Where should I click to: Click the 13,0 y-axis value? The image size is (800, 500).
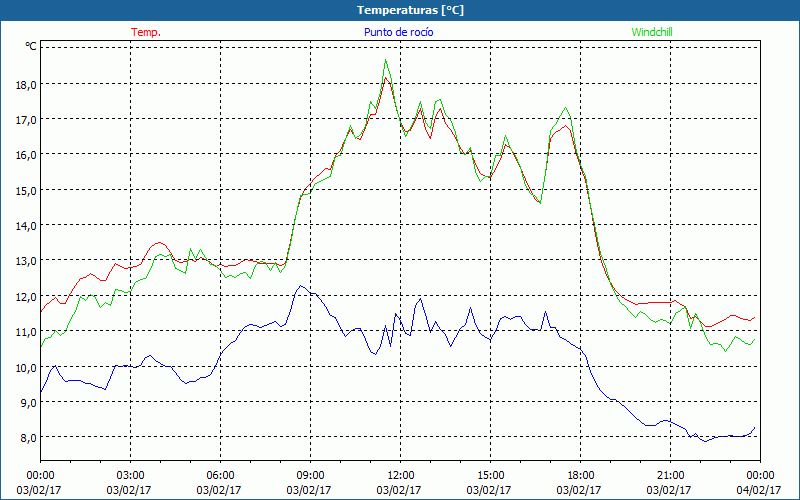(x=26, y=261)
